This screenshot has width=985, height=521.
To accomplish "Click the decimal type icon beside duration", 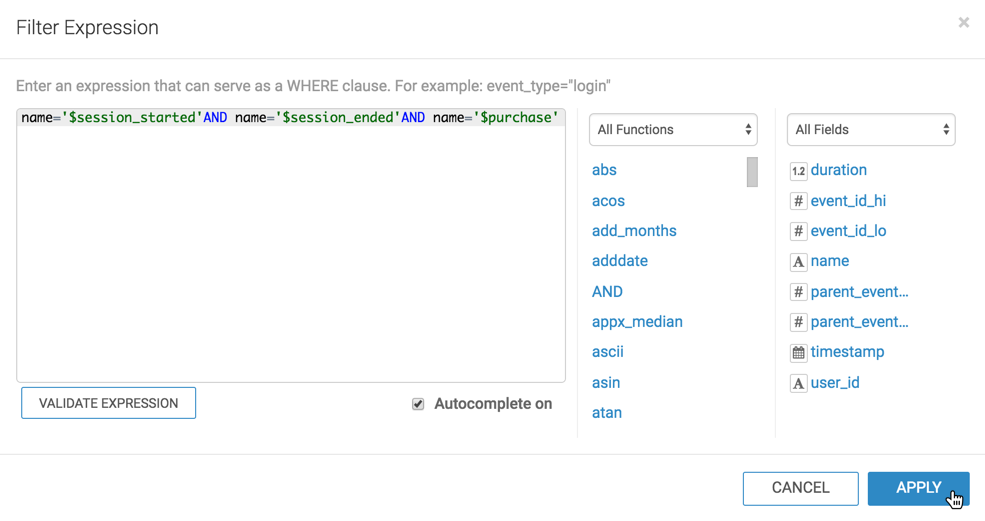I will [798, 171].
